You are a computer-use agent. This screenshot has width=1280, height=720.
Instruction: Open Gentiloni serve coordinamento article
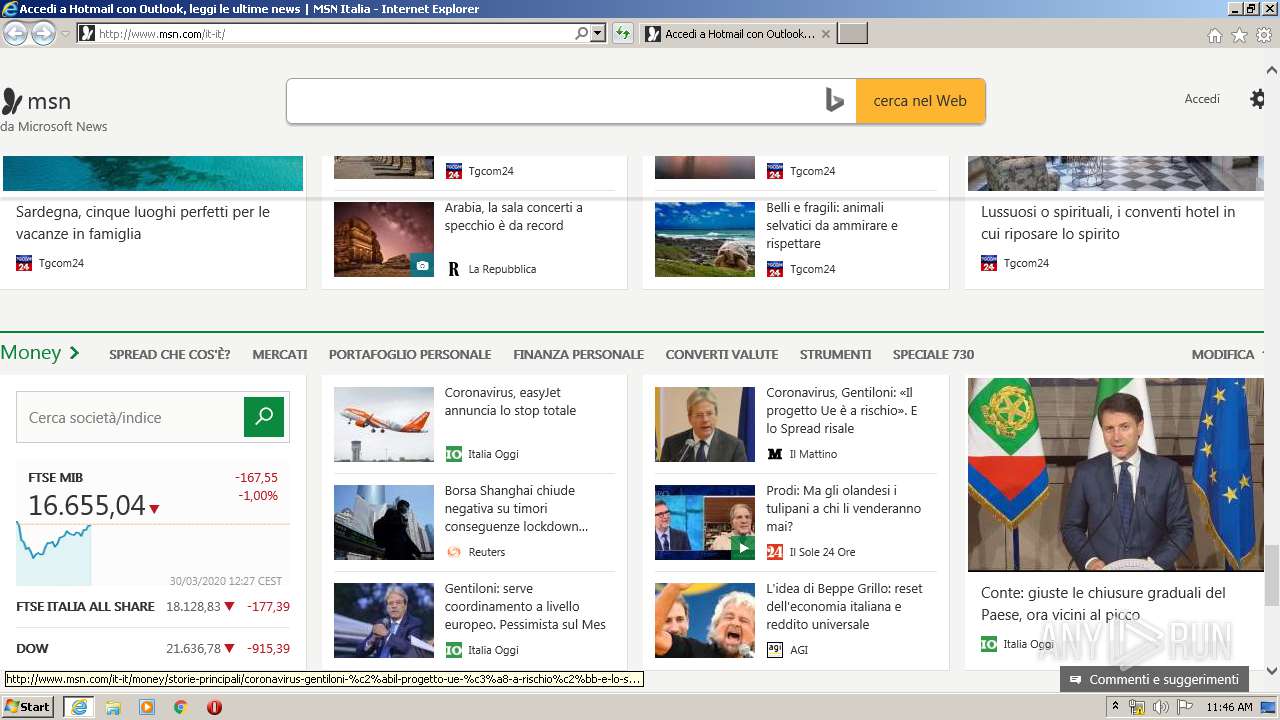click(x=525, y=606)
